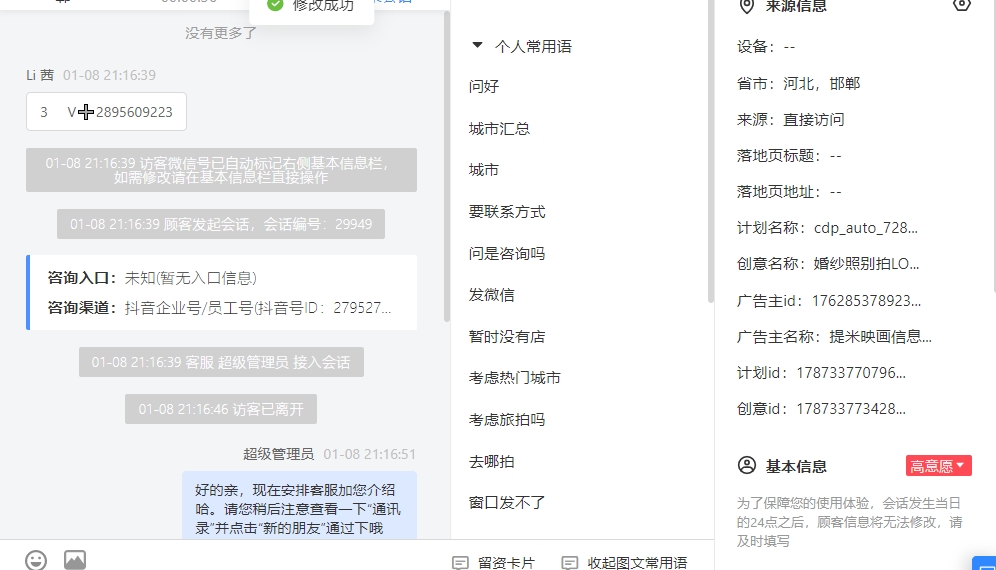The image size is (996, 570).
Task: Click the 基本信息 person icon
Action: click(x=747, y=465)
